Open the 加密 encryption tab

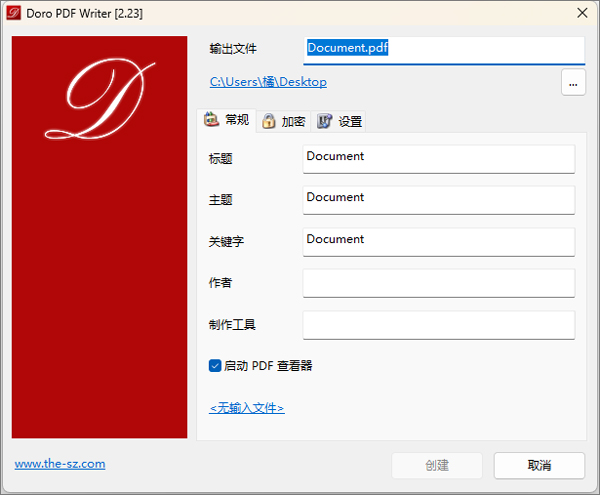coord(284,122)
